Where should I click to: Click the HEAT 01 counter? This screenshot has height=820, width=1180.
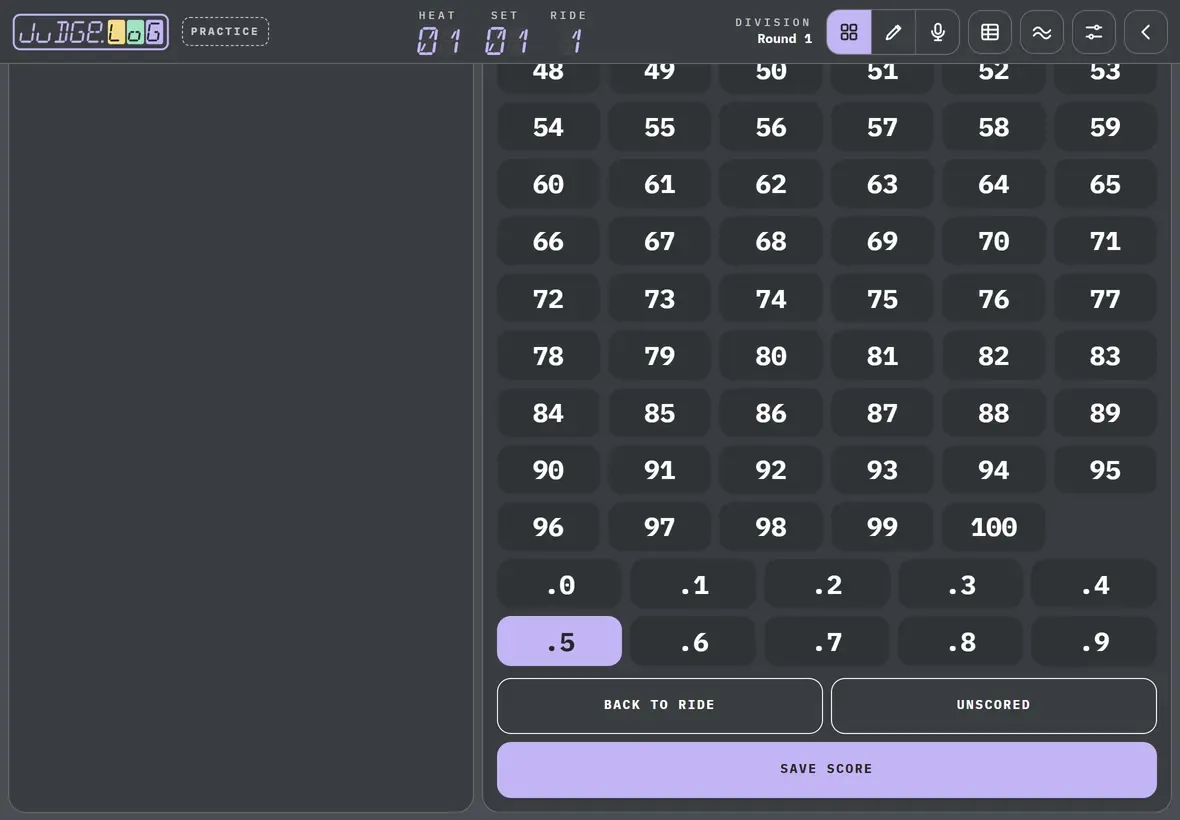438,33
